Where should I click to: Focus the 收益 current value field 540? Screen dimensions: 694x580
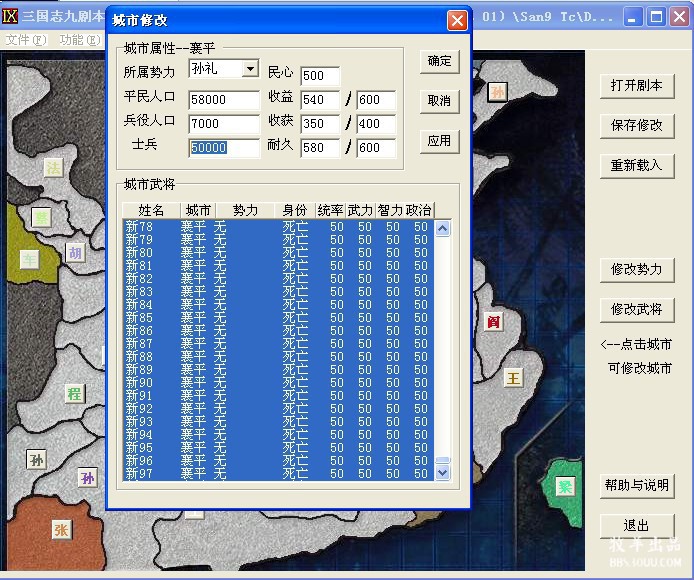(320, 100)
